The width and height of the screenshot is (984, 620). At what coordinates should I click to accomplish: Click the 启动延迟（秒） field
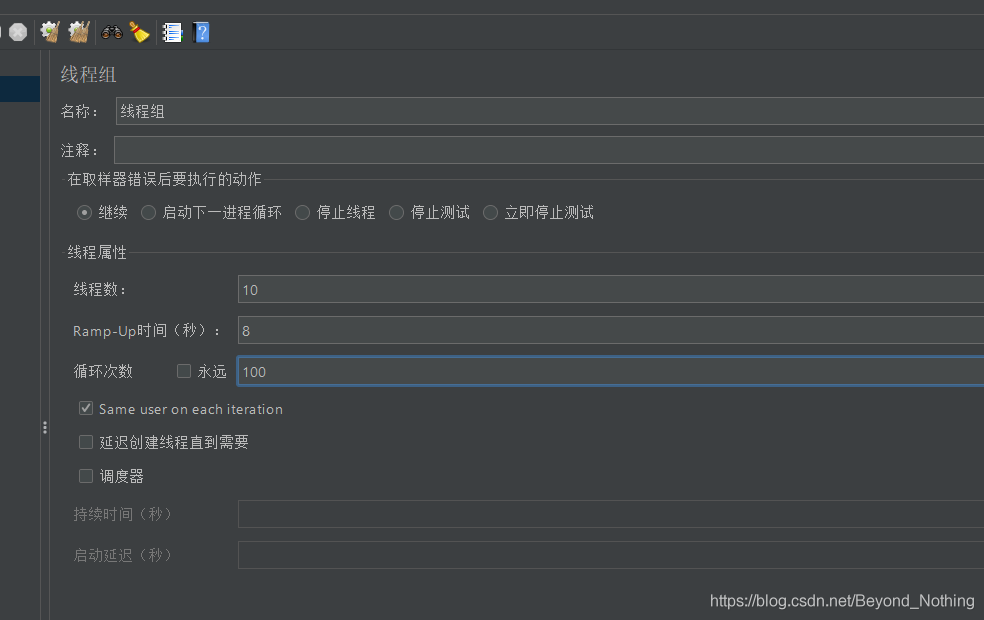pyautogui.click(x=611, y=555)
